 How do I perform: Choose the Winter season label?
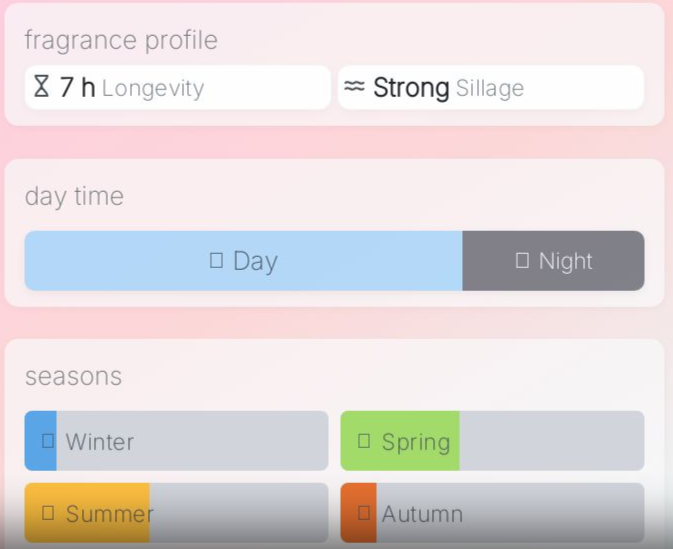tap(100, 441)
